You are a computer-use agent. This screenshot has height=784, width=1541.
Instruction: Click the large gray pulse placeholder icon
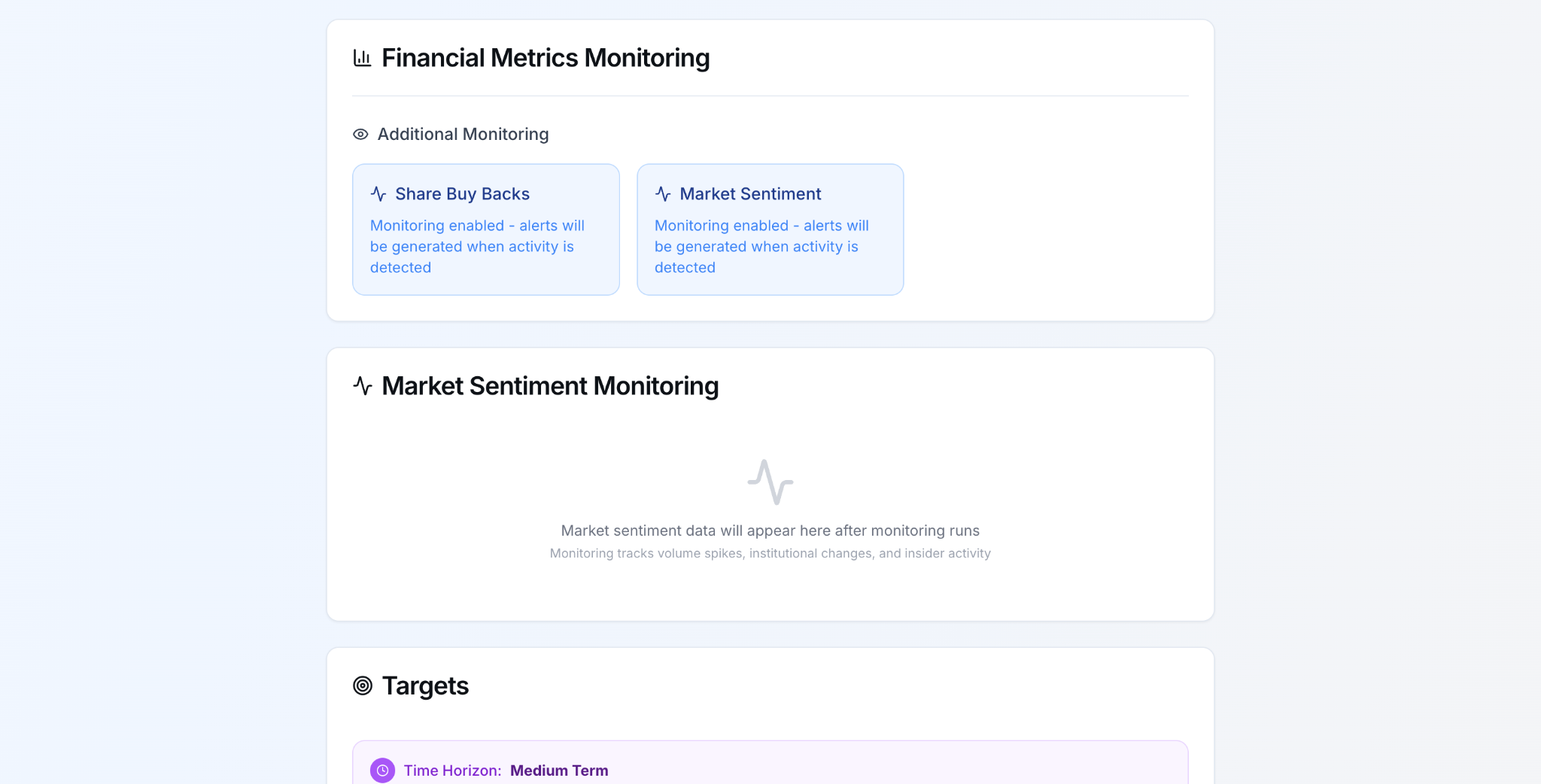click(770, 482)
